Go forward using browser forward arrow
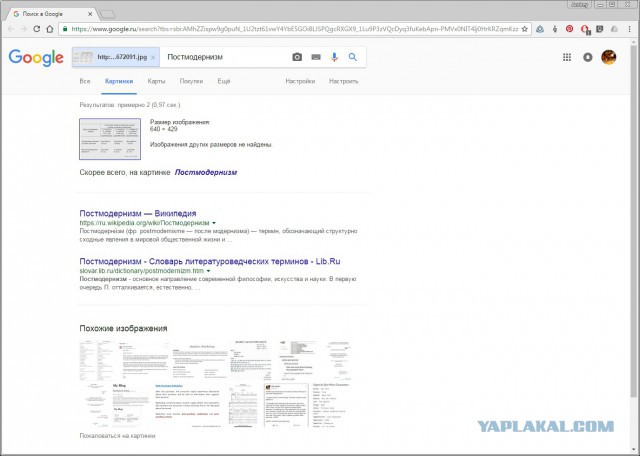This screenshot has width=640, height=456. coord(23,29)
